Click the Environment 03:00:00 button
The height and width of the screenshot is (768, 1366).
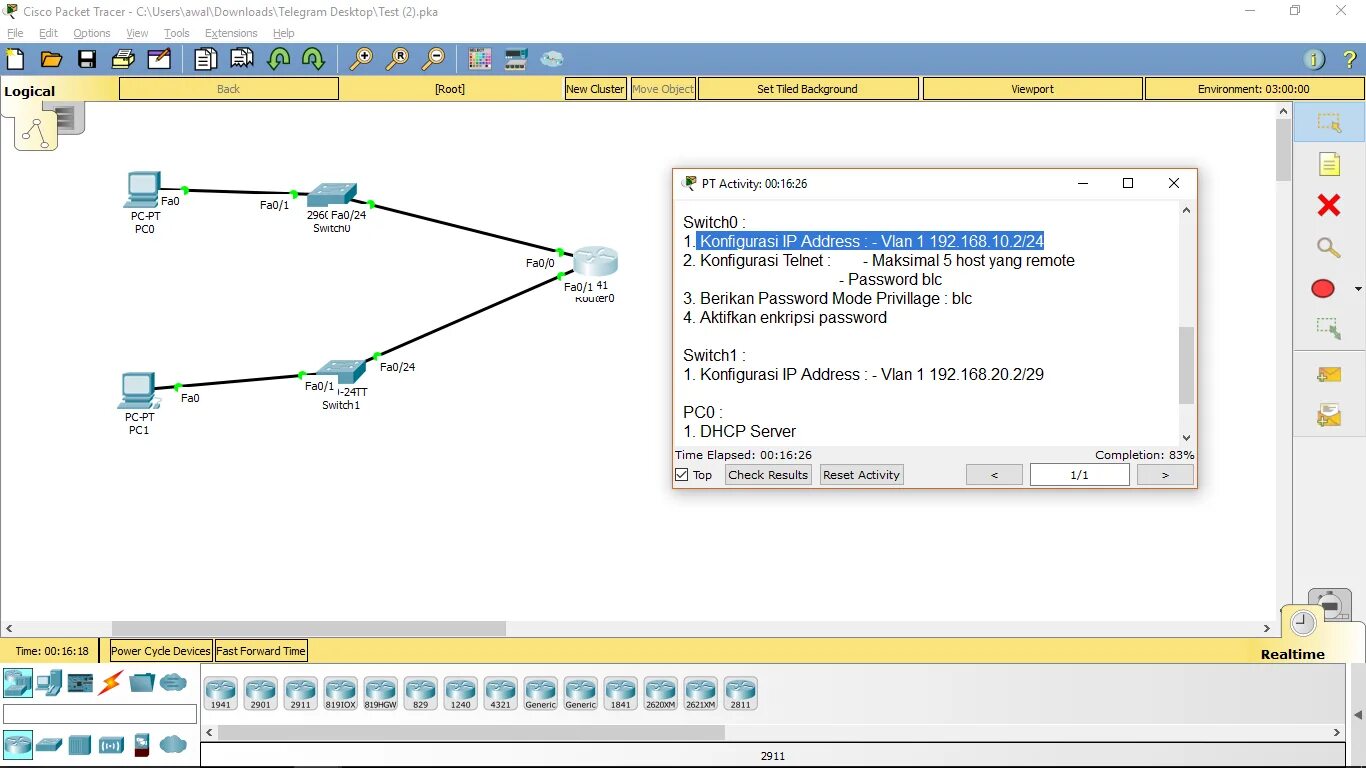pos(1254,89)
